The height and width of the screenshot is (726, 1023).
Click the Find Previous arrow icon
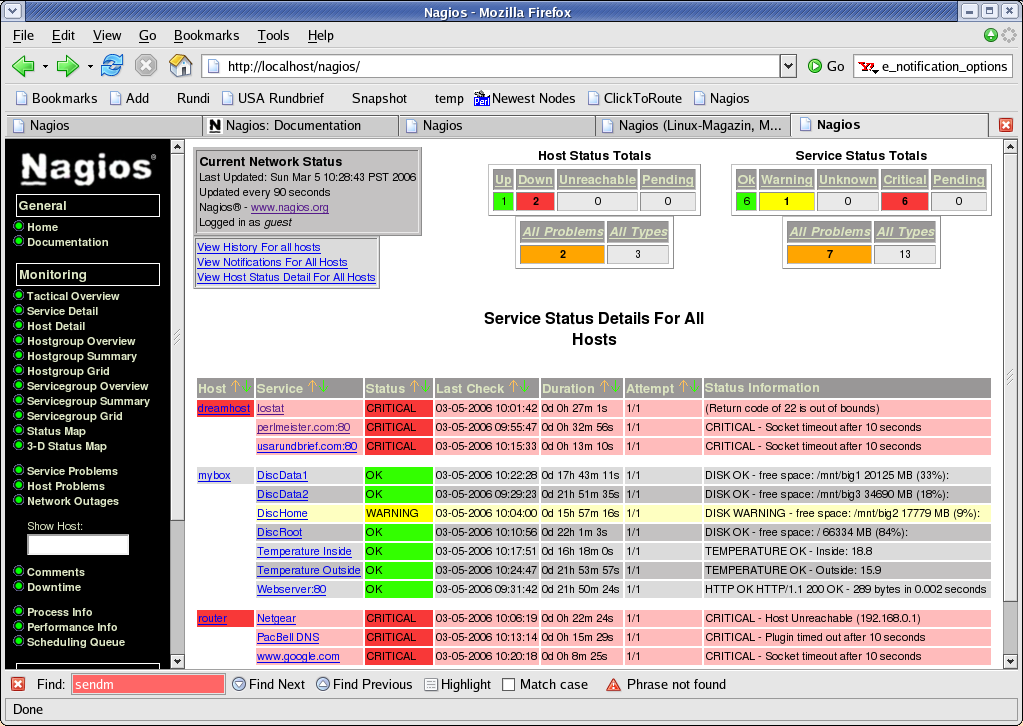point(322,684)
